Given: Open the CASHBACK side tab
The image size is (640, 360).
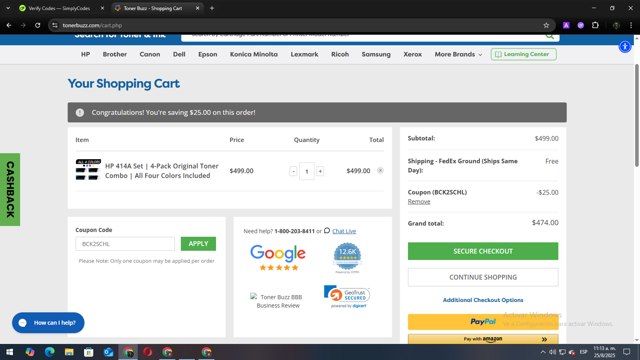Looking at the screenshot, I should tap(10, 189).
